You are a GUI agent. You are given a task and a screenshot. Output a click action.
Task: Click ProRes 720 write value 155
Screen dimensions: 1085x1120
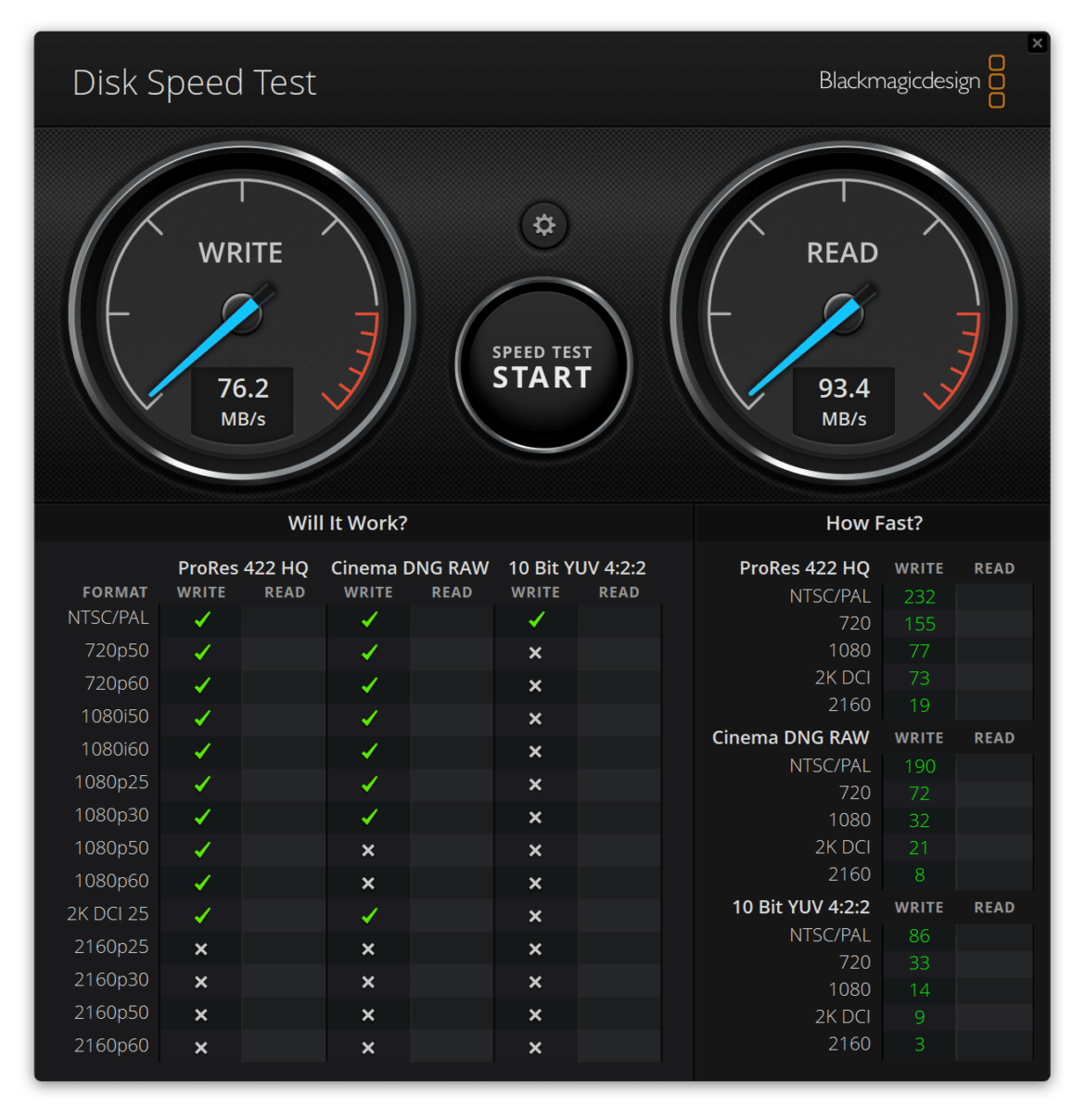[920, 624]
